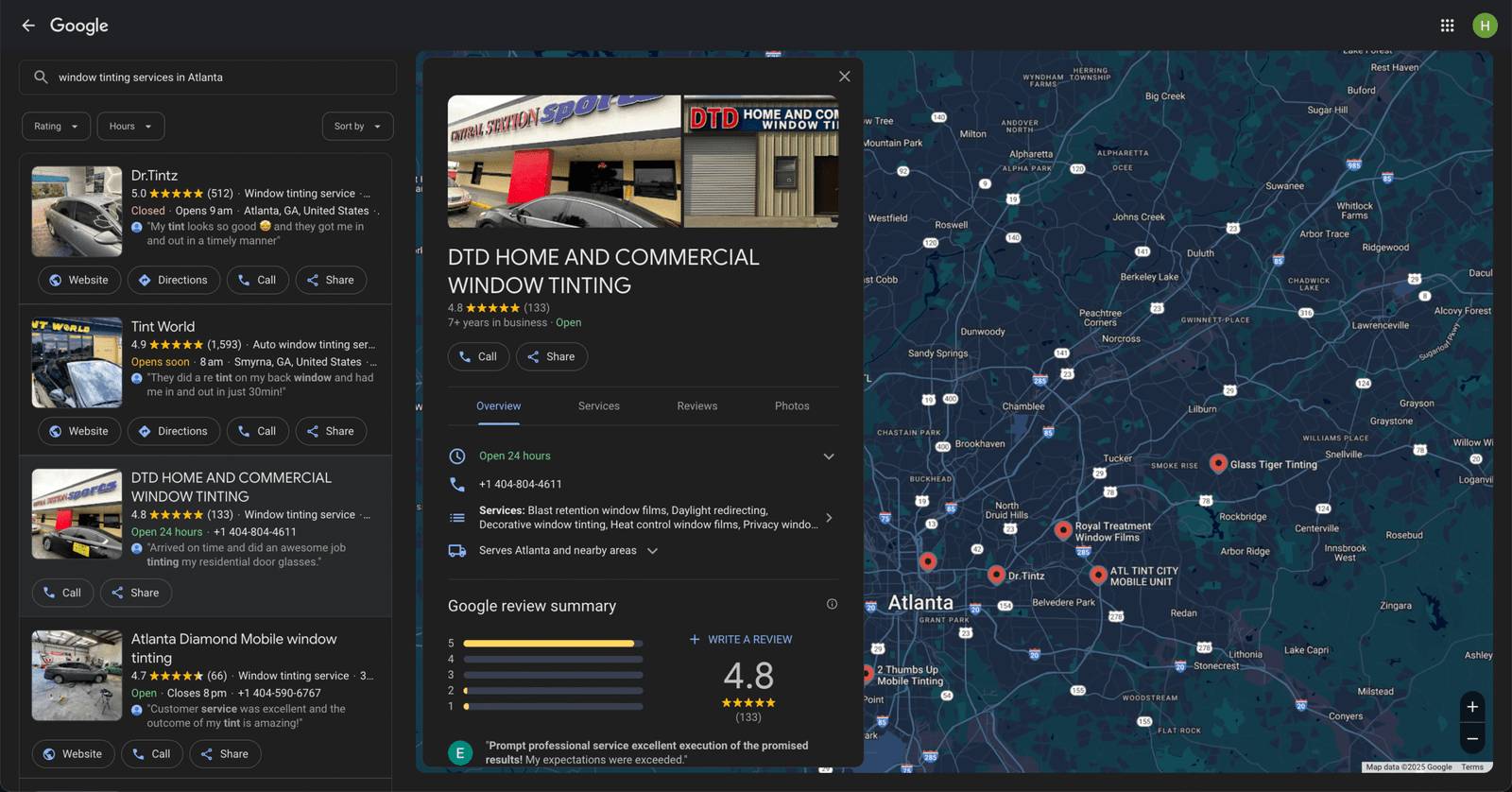Close the DTD business detail panel
Screen dimensions: 1512x792
[x=845, y=77]
